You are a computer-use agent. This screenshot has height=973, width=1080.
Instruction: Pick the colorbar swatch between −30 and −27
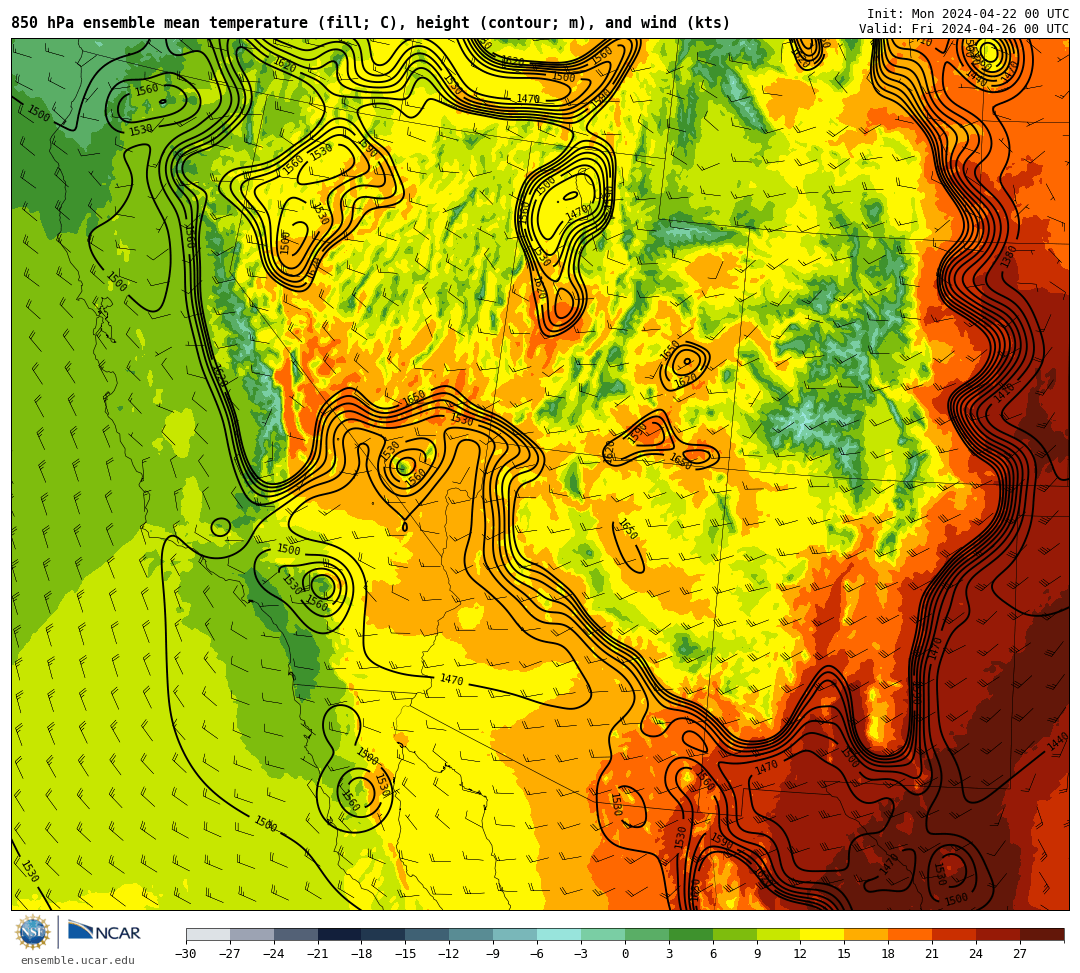[208, 934]
